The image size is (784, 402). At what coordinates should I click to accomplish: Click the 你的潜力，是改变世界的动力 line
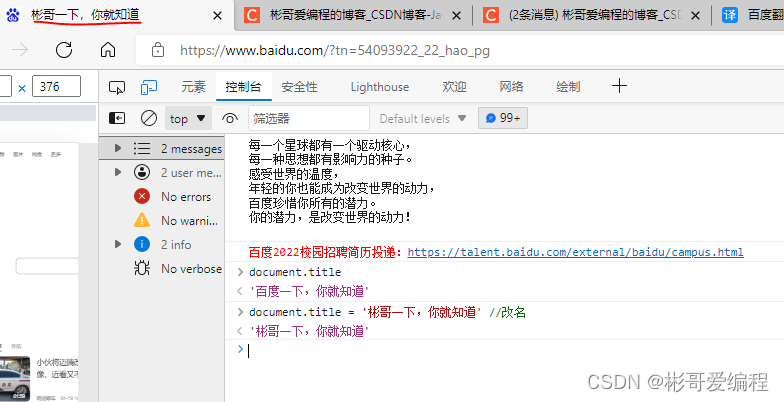(x=330, y=217)
